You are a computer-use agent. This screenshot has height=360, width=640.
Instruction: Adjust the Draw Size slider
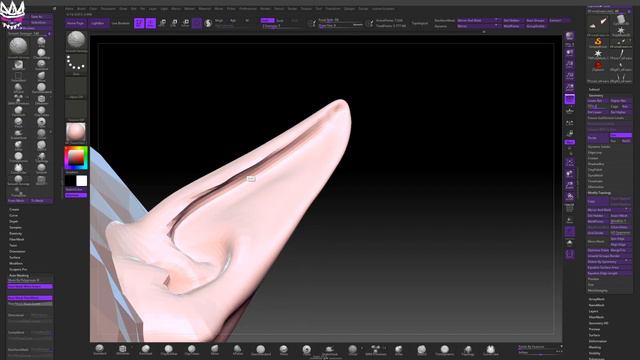(340, 26)
